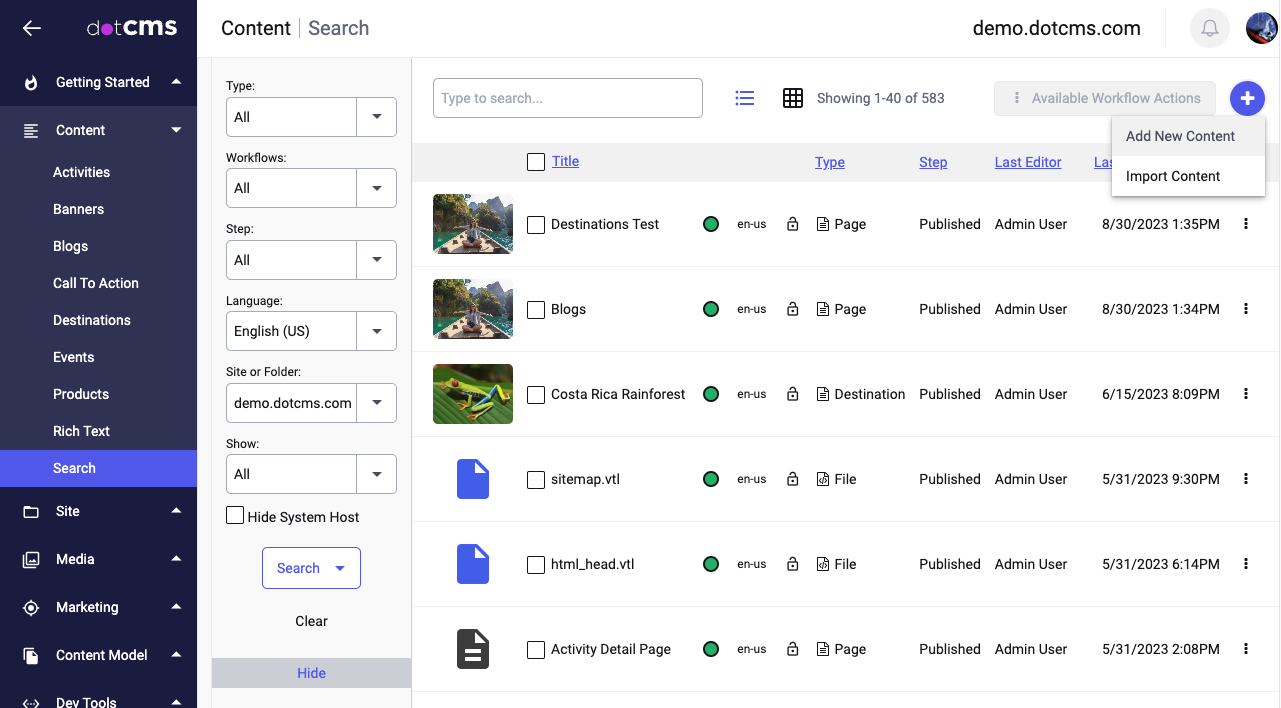Viewport: 1281px width, 708px height.
Task: Check the Destinations Test row checkbox
Action: (536, 225)
